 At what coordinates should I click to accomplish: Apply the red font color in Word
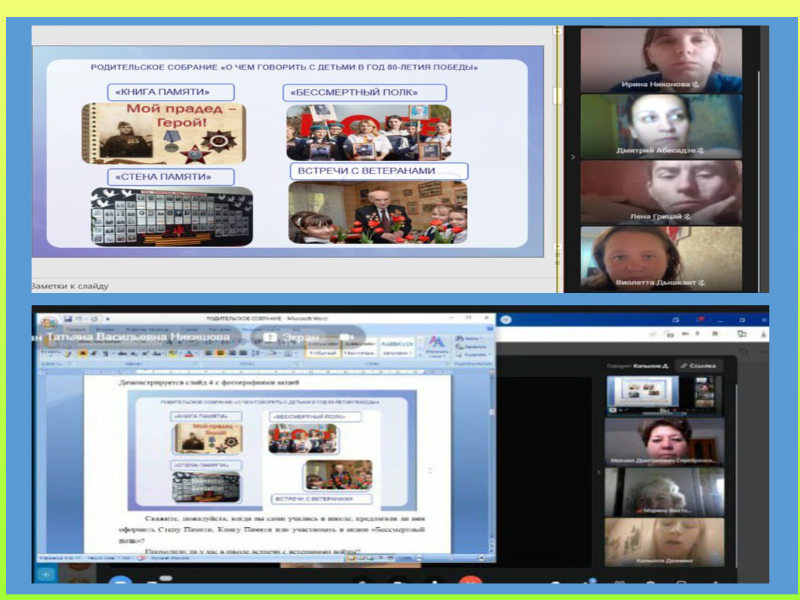[189, 353]
